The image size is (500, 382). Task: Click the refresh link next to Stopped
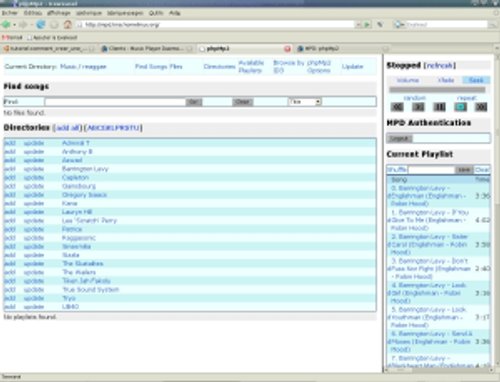pyautogui.click(x=439, y=65)
